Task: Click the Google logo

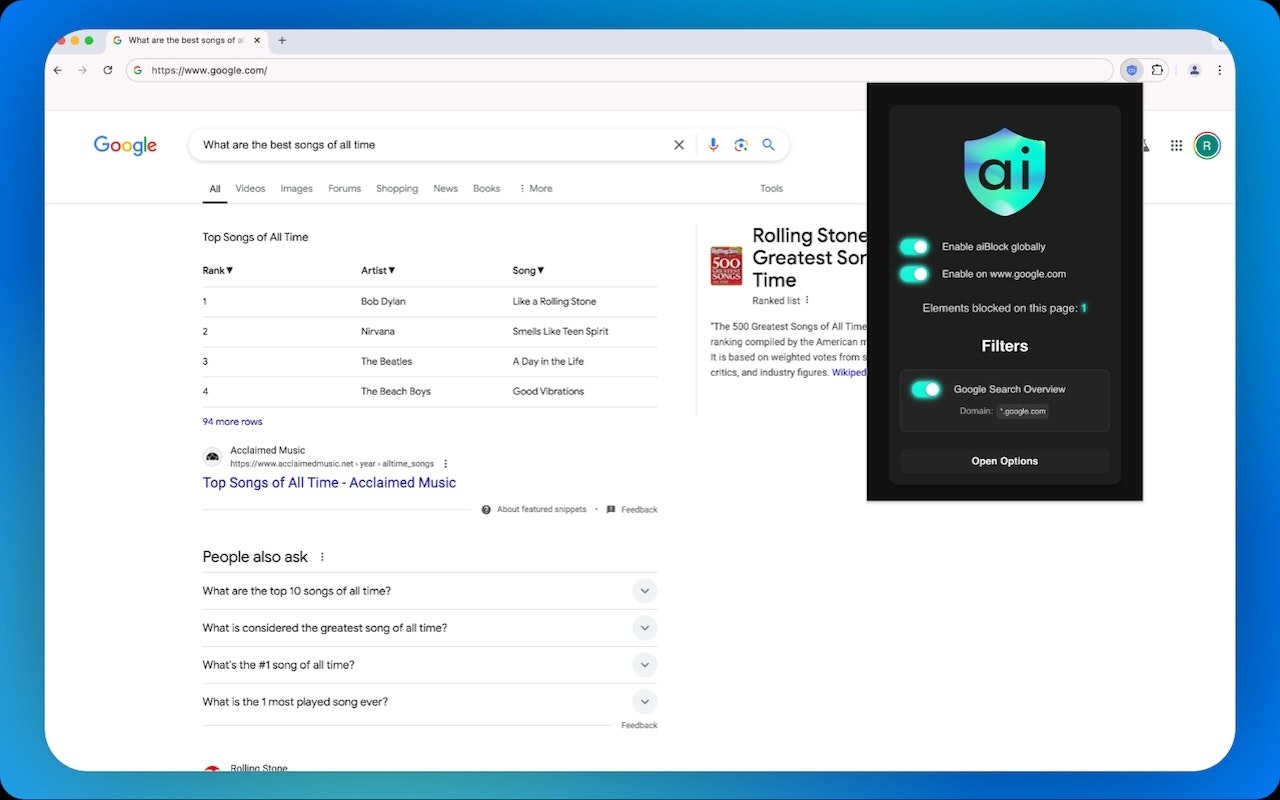Action: click(125, 145)
